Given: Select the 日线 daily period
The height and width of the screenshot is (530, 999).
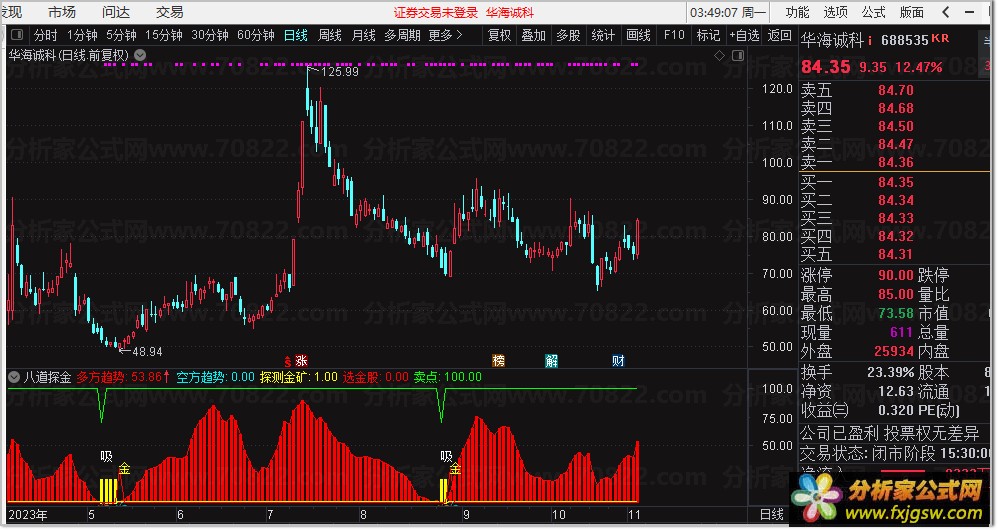Looking at the screenshot, I should [296, 36].
